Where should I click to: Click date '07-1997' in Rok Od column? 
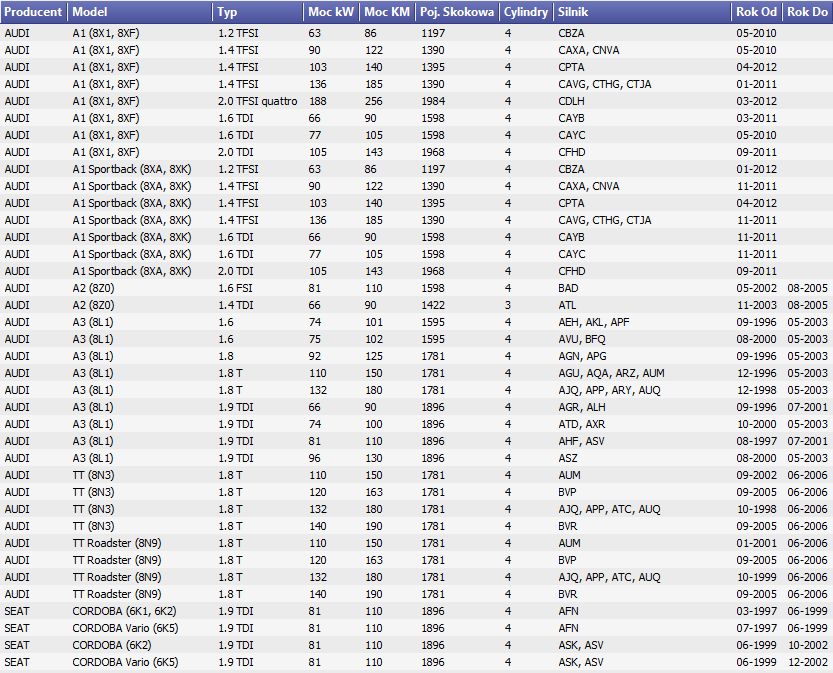coord(756,628)
